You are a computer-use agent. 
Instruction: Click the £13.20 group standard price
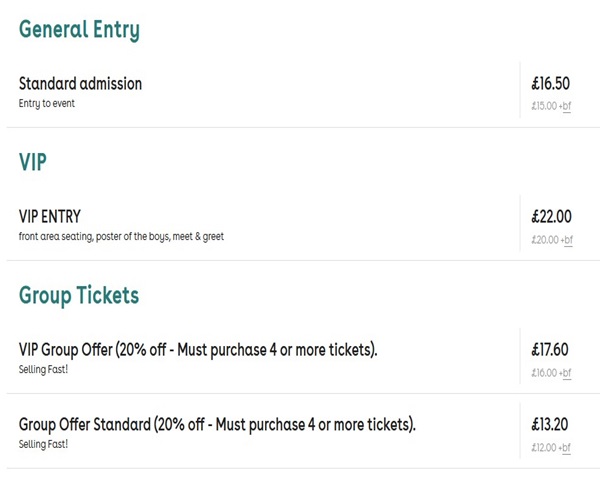550,424
